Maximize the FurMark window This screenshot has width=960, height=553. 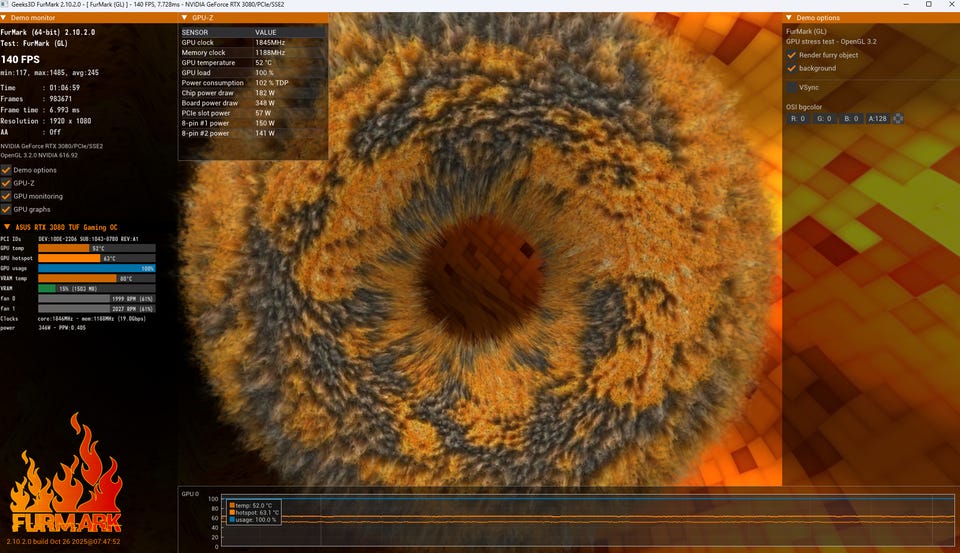[x=929, y=4]
